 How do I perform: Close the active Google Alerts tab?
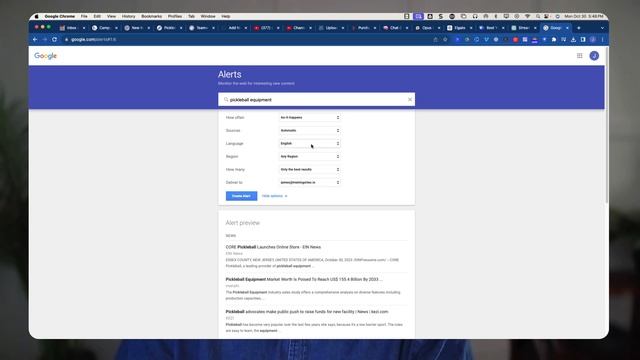(567, 28)
